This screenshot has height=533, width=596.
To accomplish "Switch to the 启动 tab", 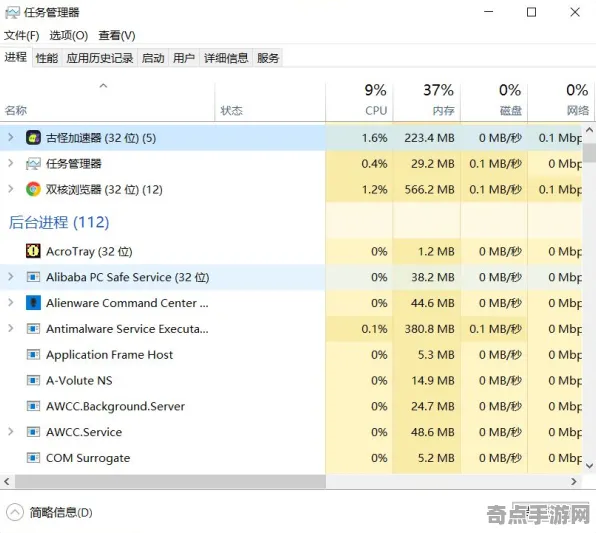I will pyautogui.click(x=153, y=58).
